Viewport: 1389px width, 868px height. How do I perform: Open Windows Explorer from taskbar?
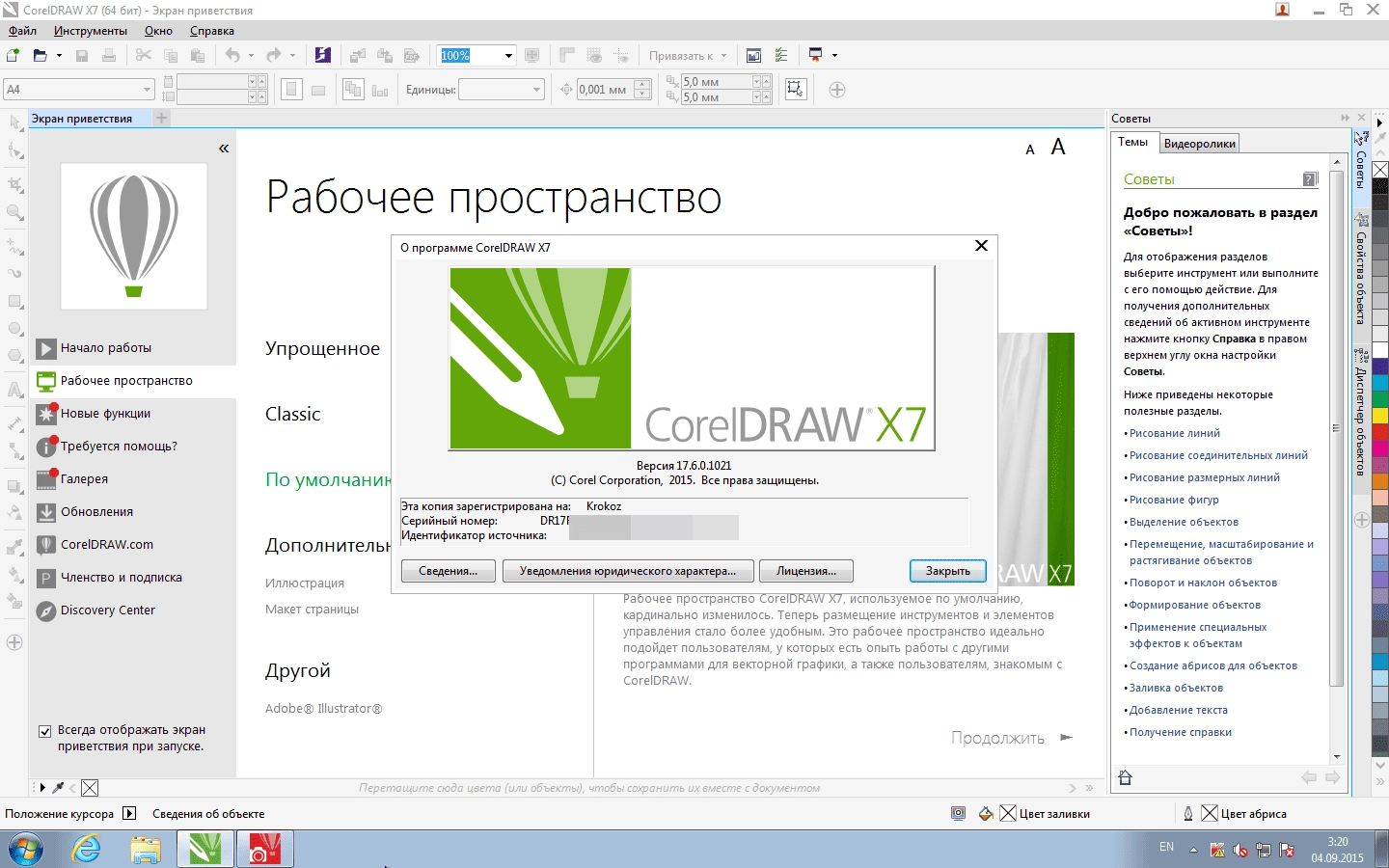[146, 850]
